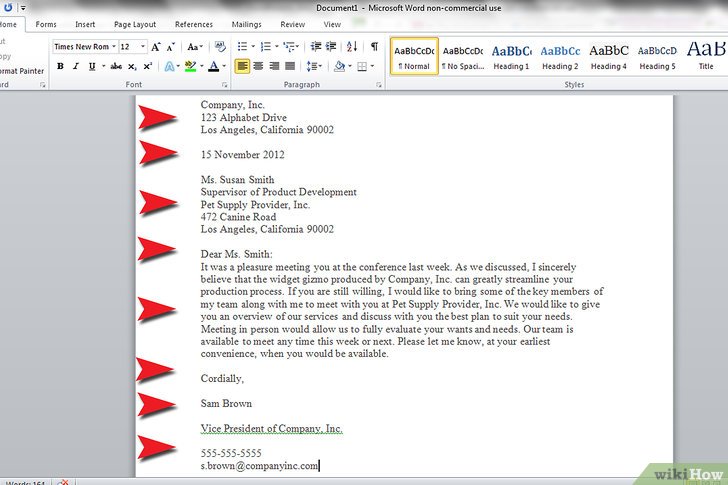Apply the Heading 5 style
The width and height of the screenshot is (728, 485).
point(657,57)
